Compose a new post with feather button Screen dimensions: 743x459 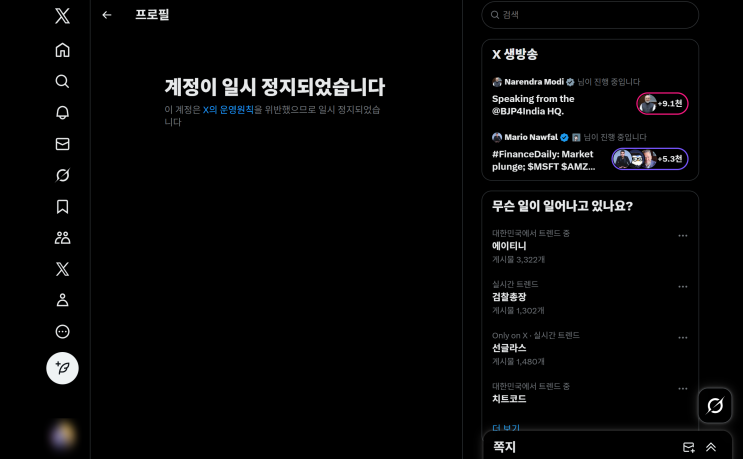click(x=62, y=368)
